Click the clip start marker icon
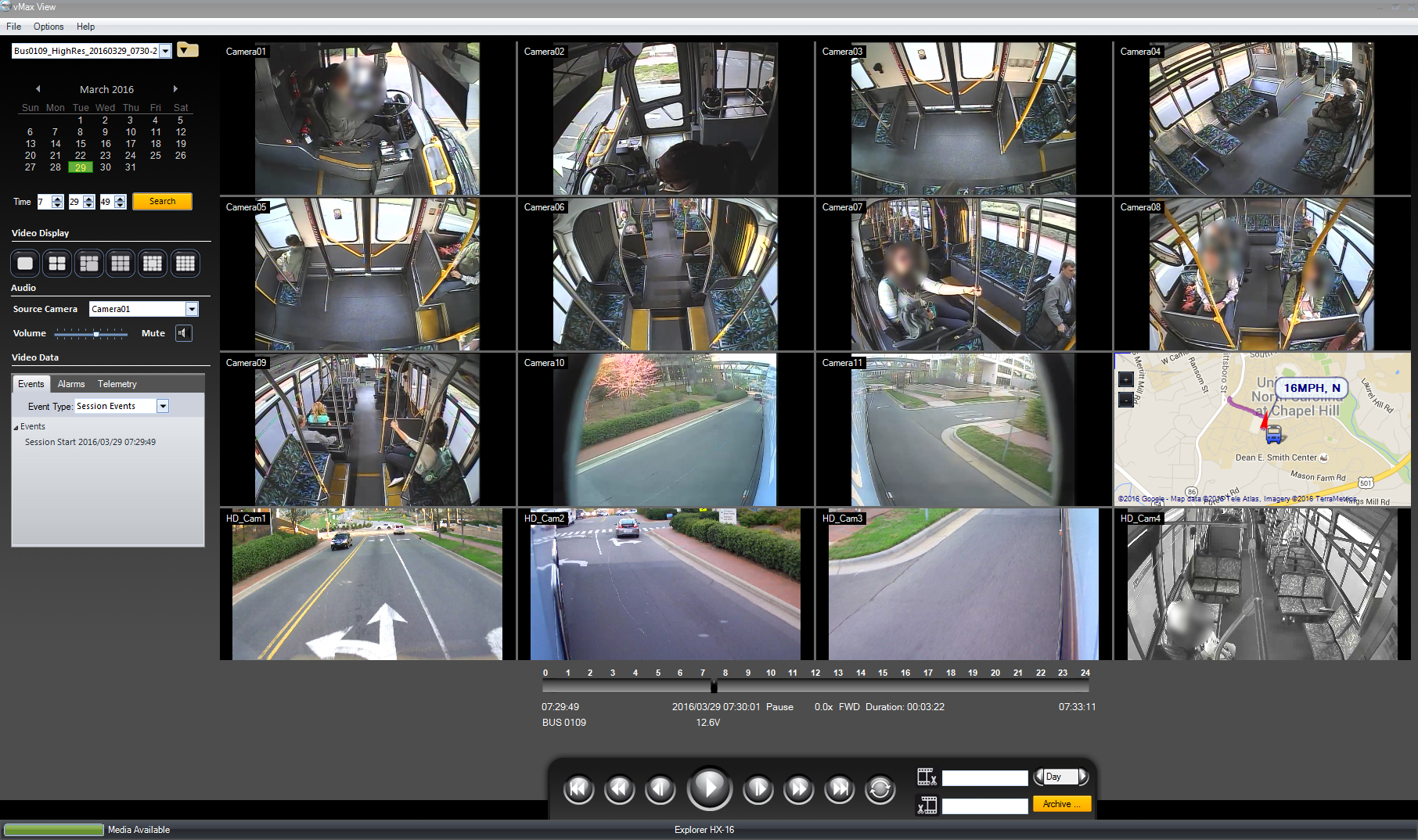Image resolution: width=1418 pixels, height=840 pixels. click(928, 777)
